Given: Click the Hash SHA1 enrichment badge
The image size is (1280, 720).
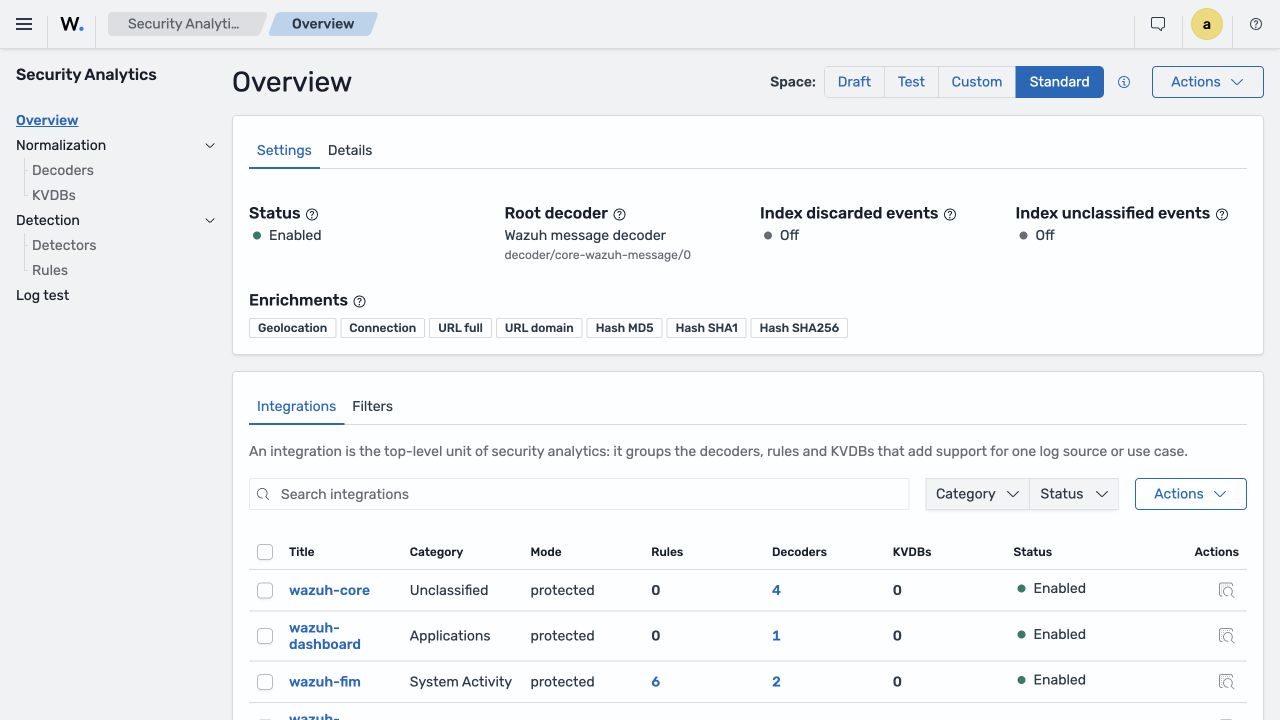Looking at the screenshot, I should click(707, 328).
